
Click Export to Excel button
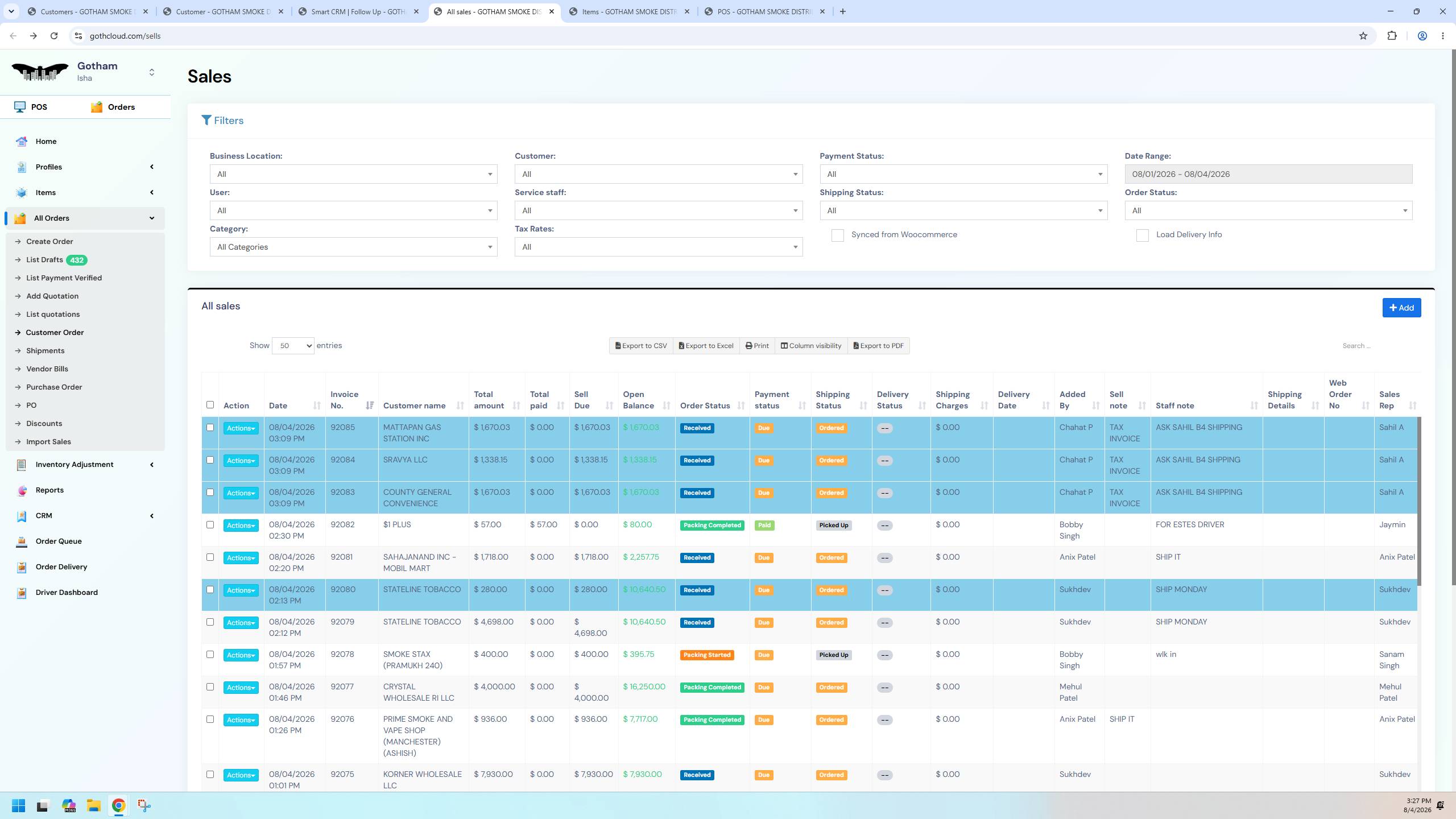[706, 346]
